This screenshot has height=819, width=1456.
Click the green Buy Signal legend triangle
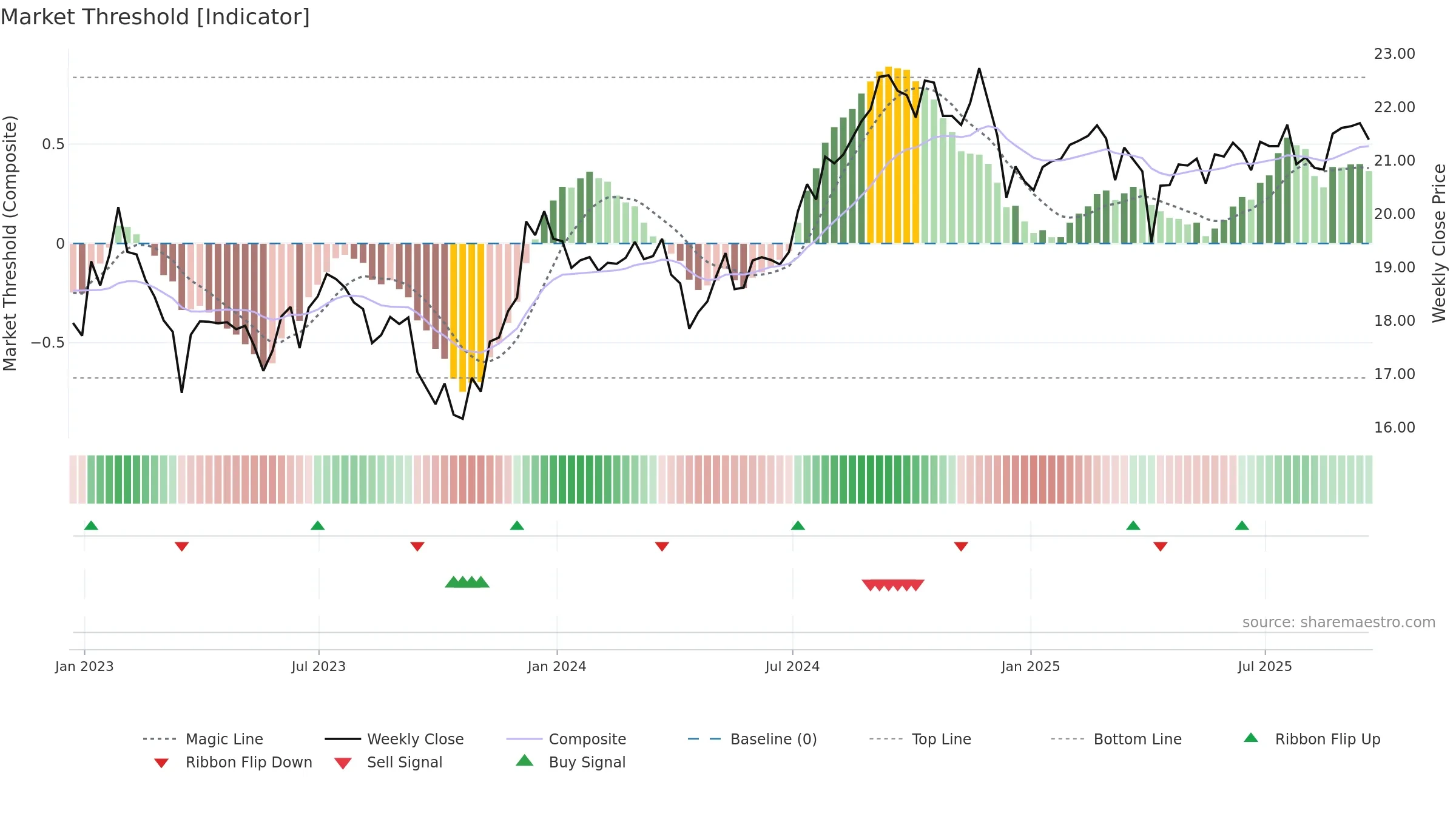[x=525, y=760]
